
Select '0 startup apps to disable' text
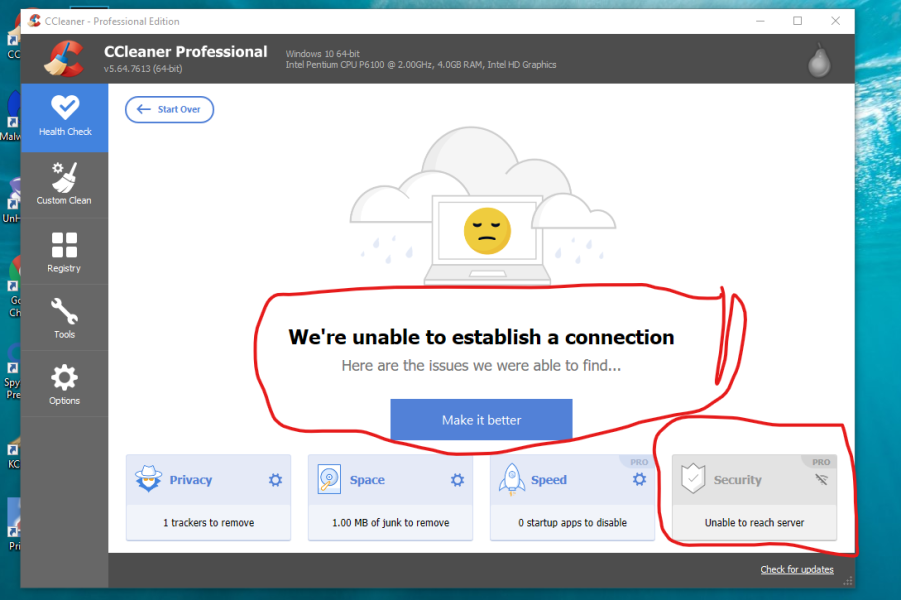[572, 522]
